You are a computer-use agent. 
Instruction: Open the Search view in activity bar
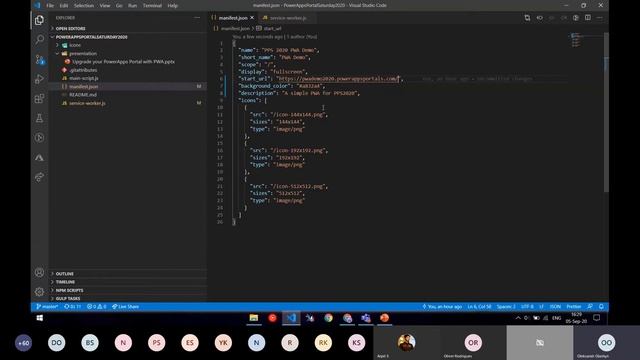pos(39,39)
